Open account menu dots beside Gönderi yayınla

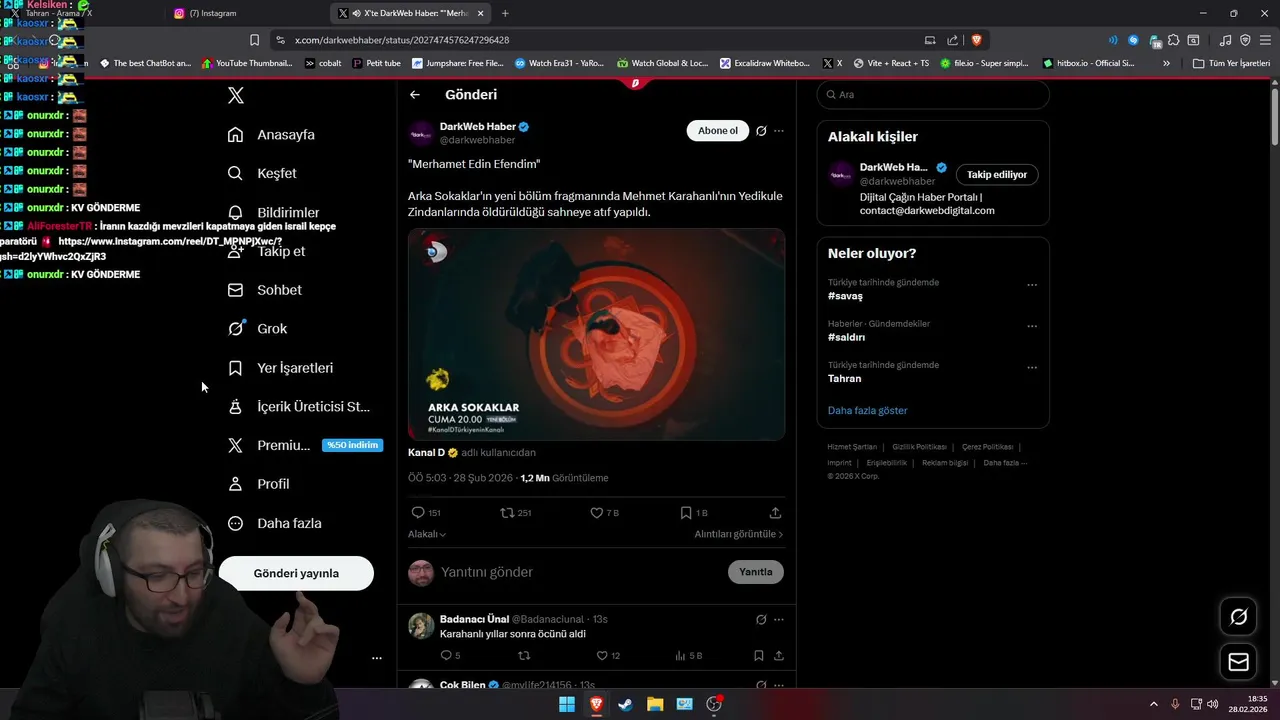377,658
